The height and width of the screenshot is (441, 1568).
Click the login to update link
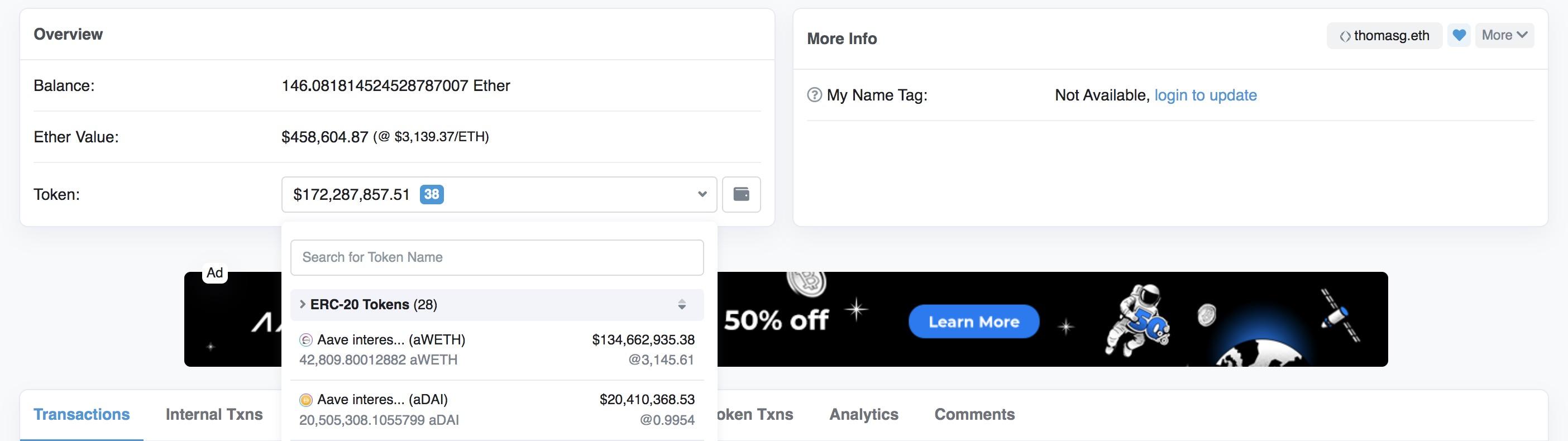click(x=1205, y=95)
